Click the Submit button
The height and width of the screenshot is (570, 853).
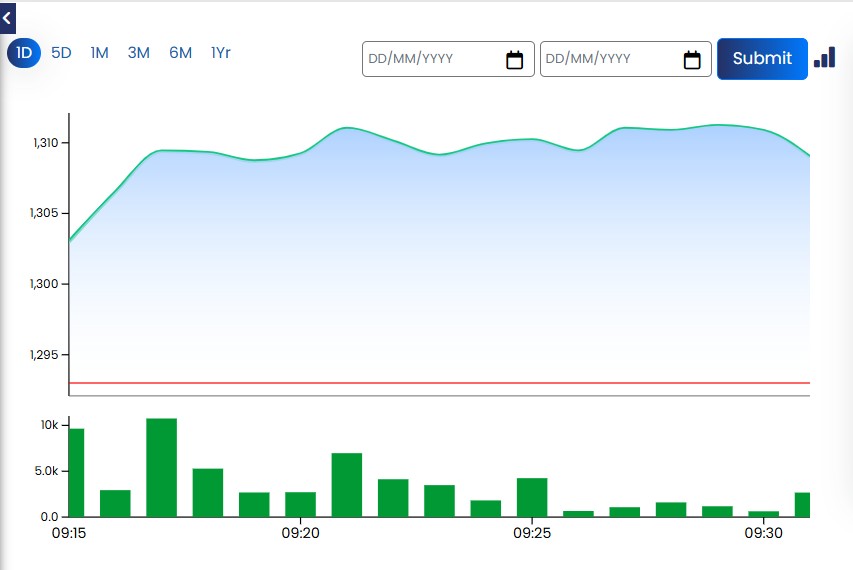click(762, 59)
